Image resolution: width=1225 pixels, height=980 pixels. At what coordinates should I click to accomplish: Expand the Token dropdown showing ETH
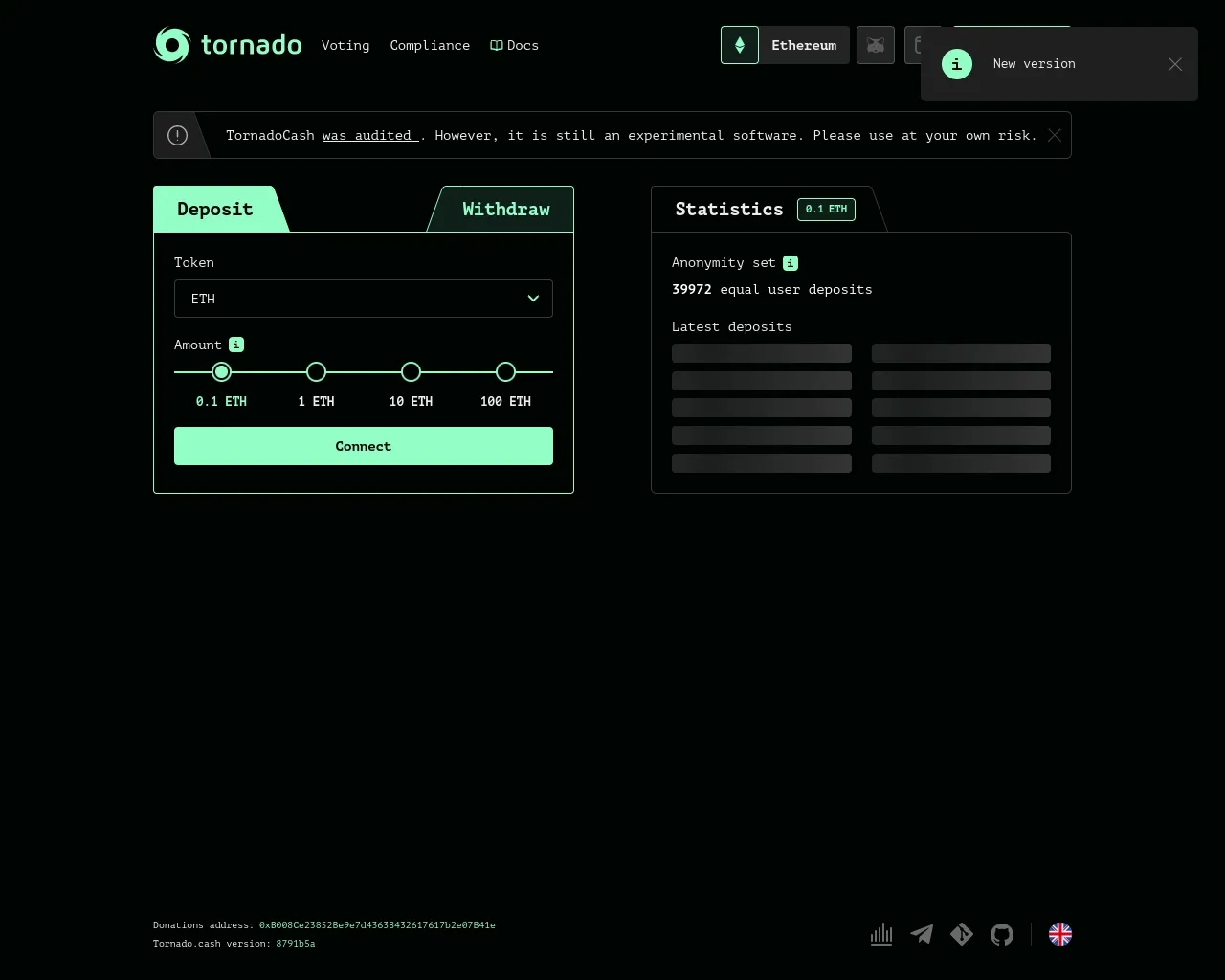[364, 299]
